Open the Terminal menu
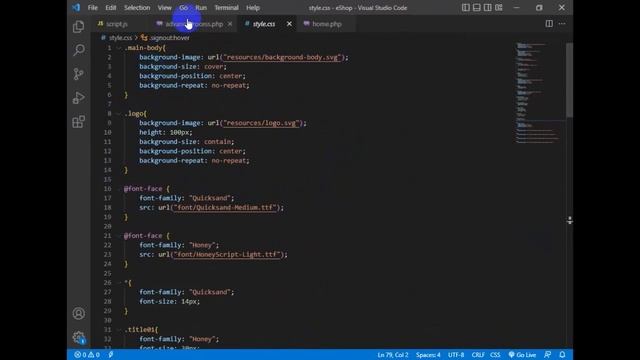640x360 pixels. coord(227,8)
